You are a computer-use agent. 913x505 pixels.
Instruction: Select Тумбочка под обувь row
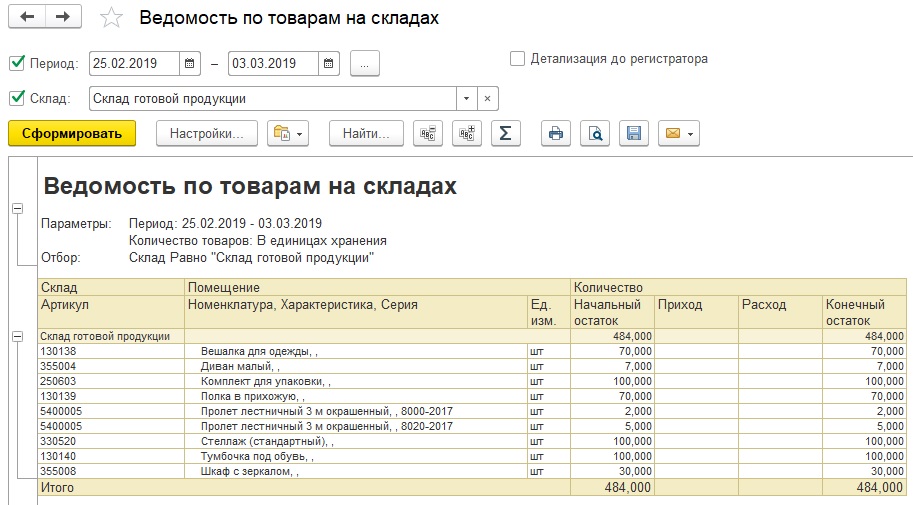(x=472, y=457)
